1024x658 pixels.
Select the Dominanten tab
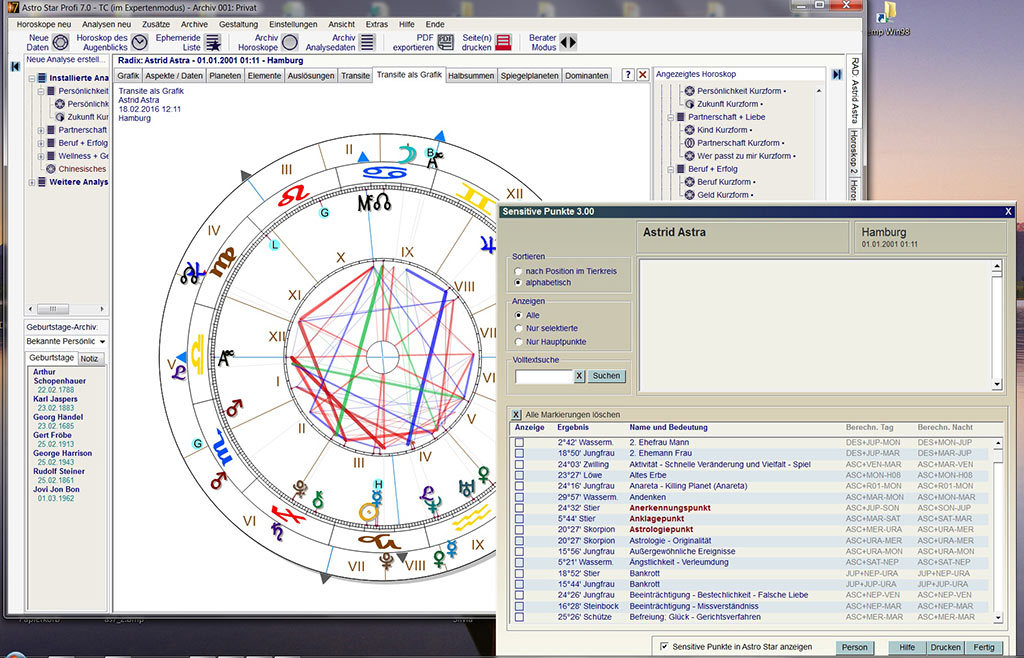[x=586, y=76]
